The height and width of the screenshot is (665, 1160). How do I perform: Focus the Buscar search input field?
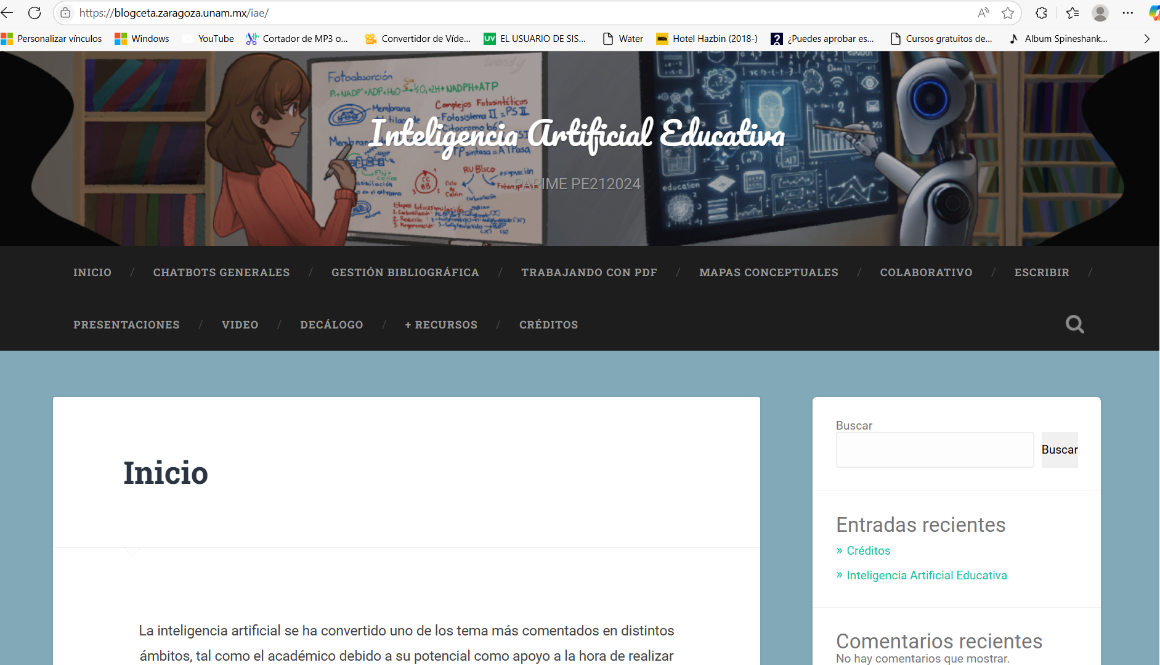point(934,450)
